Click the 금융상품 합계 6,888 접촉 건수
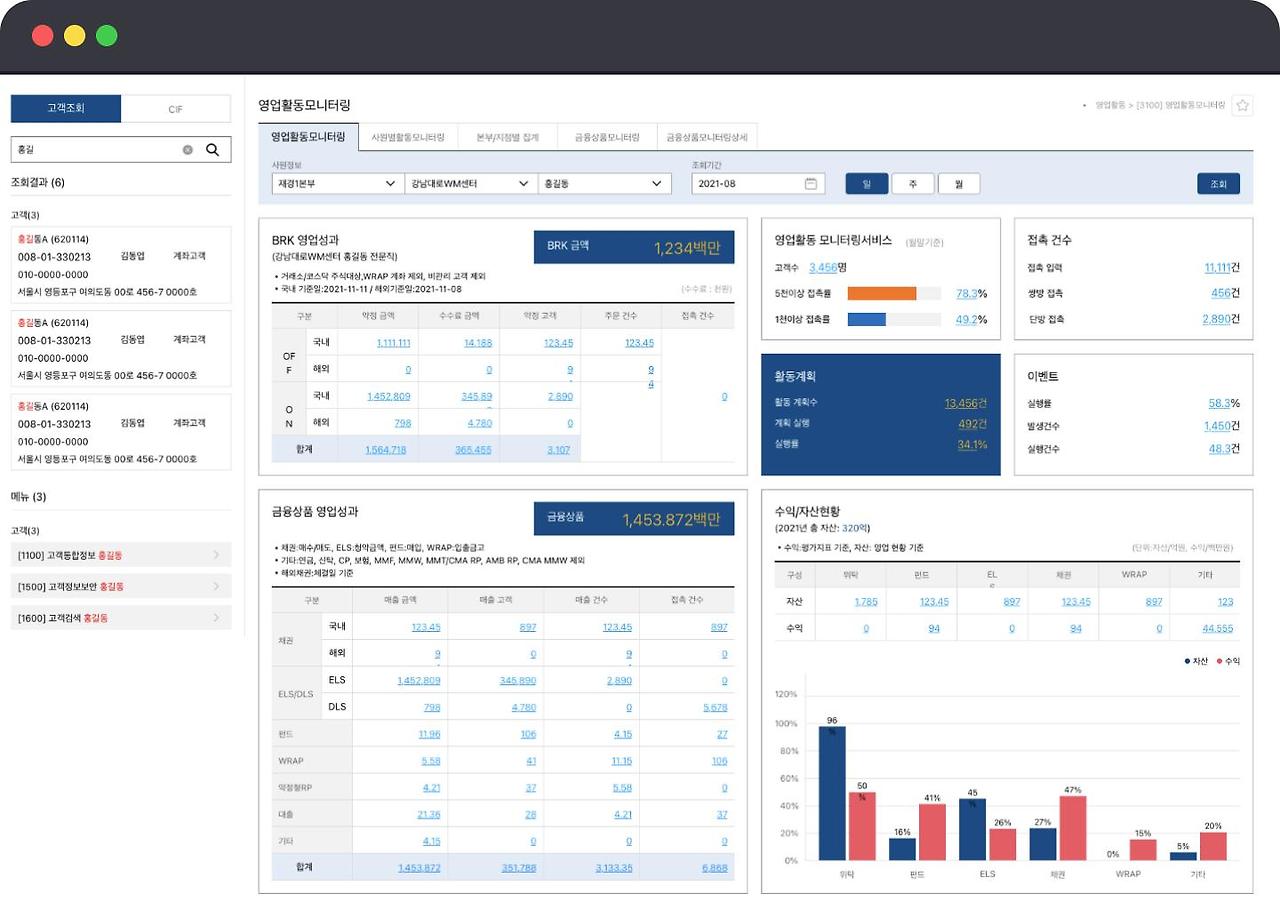1280x910 pixels. pos(715,868)
